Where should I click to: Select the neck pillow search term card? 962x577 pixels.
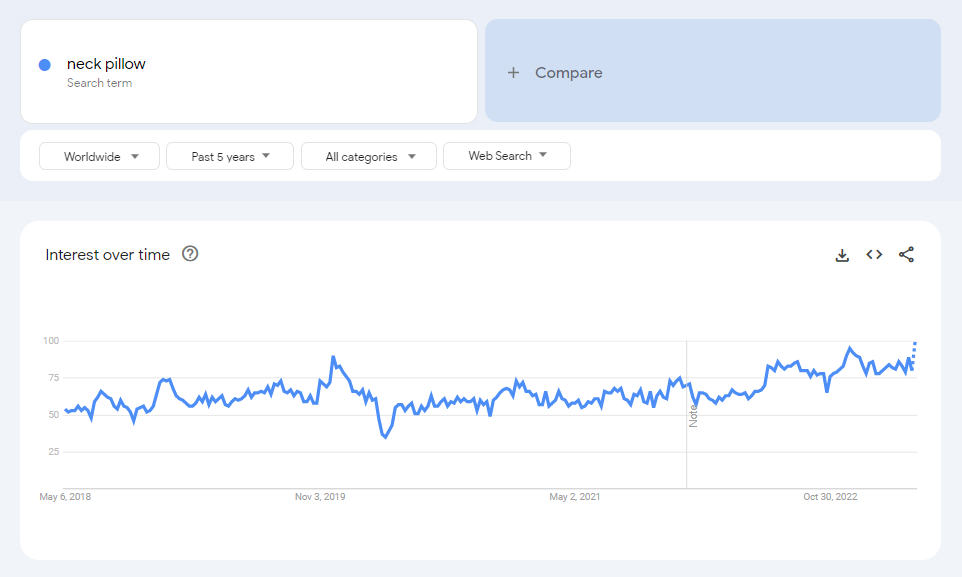[248, 71]
